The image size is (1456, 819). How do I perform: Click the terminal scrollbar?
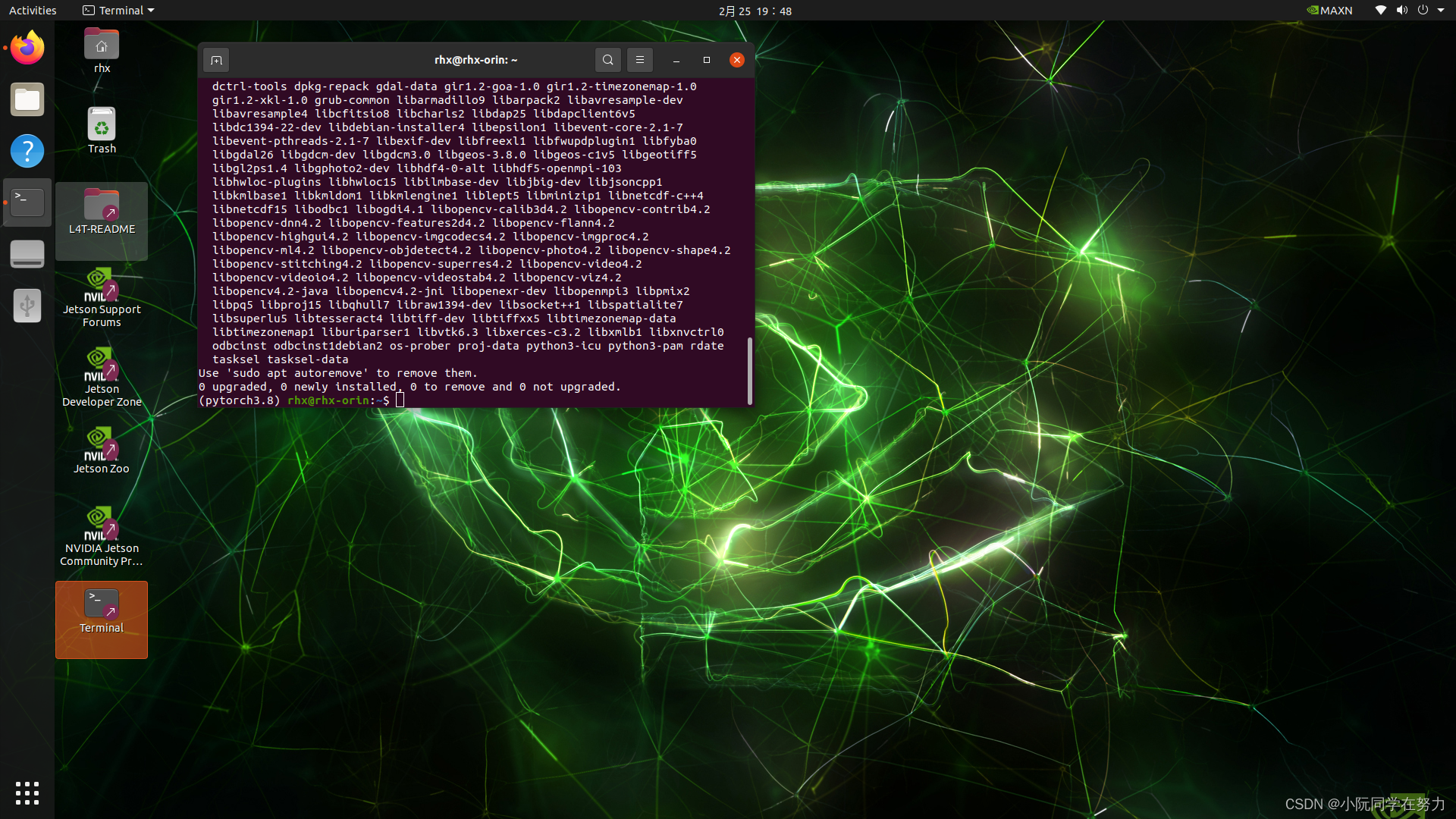[x=750, y=370]
